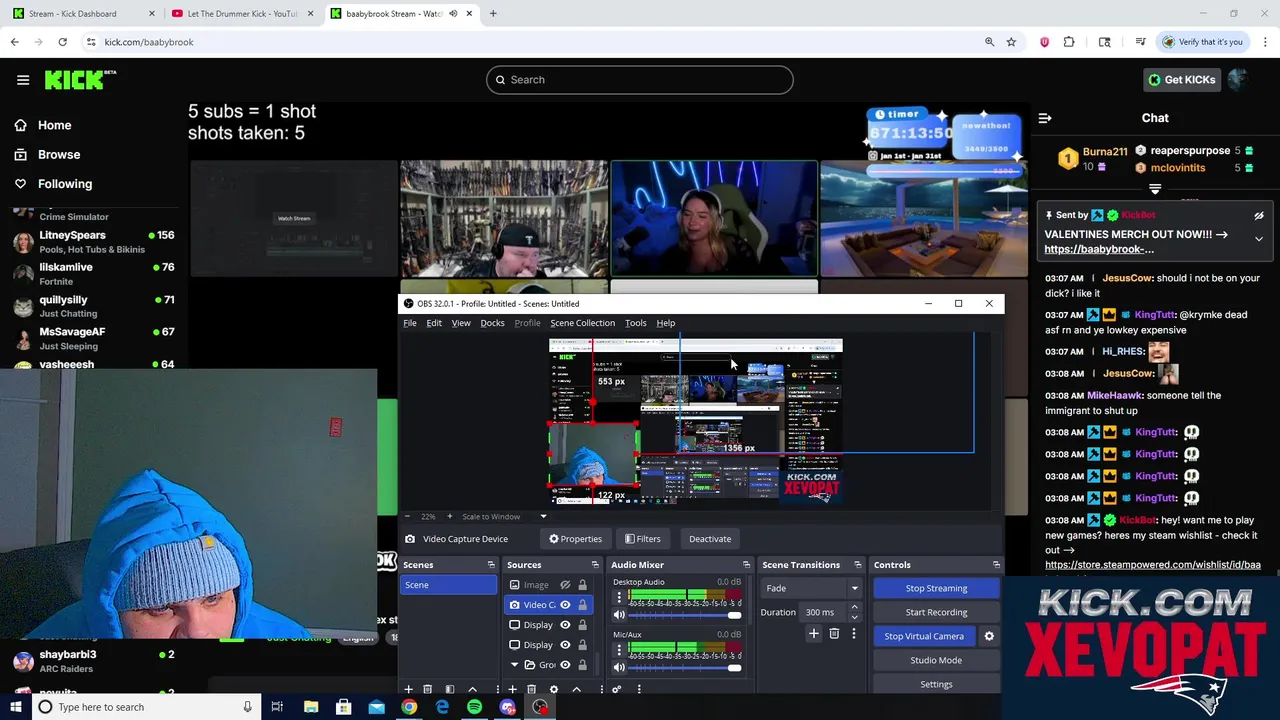Click the KICK logo

tap(80, 80)
